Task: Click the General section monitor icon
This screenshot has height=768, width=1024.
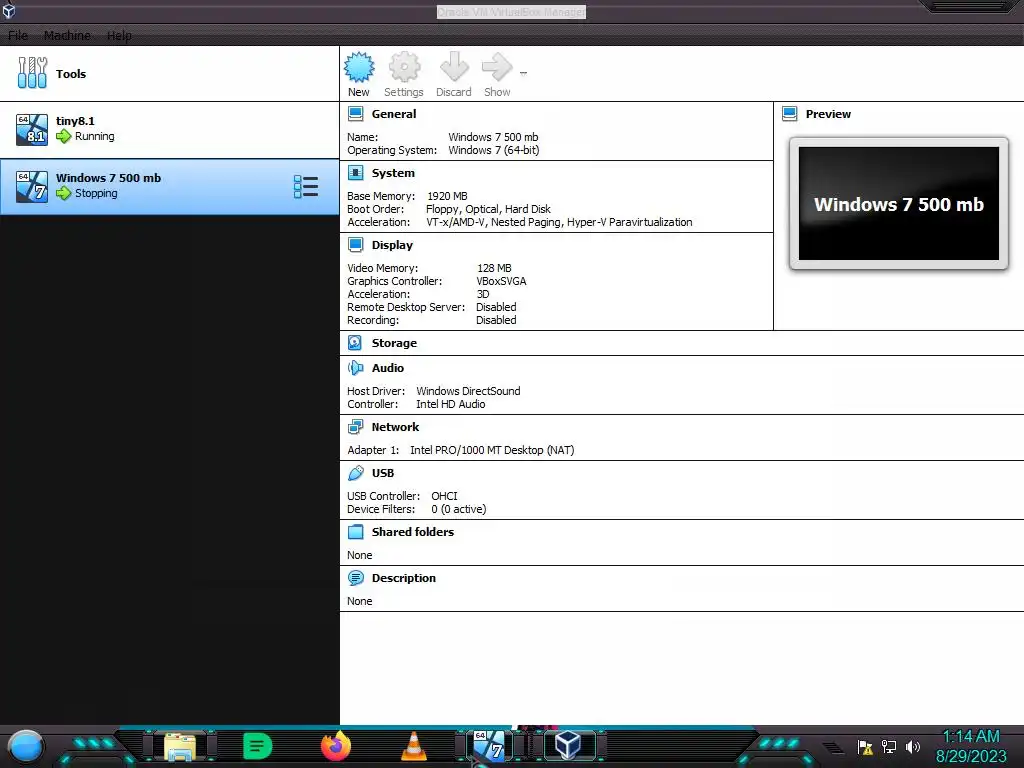Action: tap(355, 114)
